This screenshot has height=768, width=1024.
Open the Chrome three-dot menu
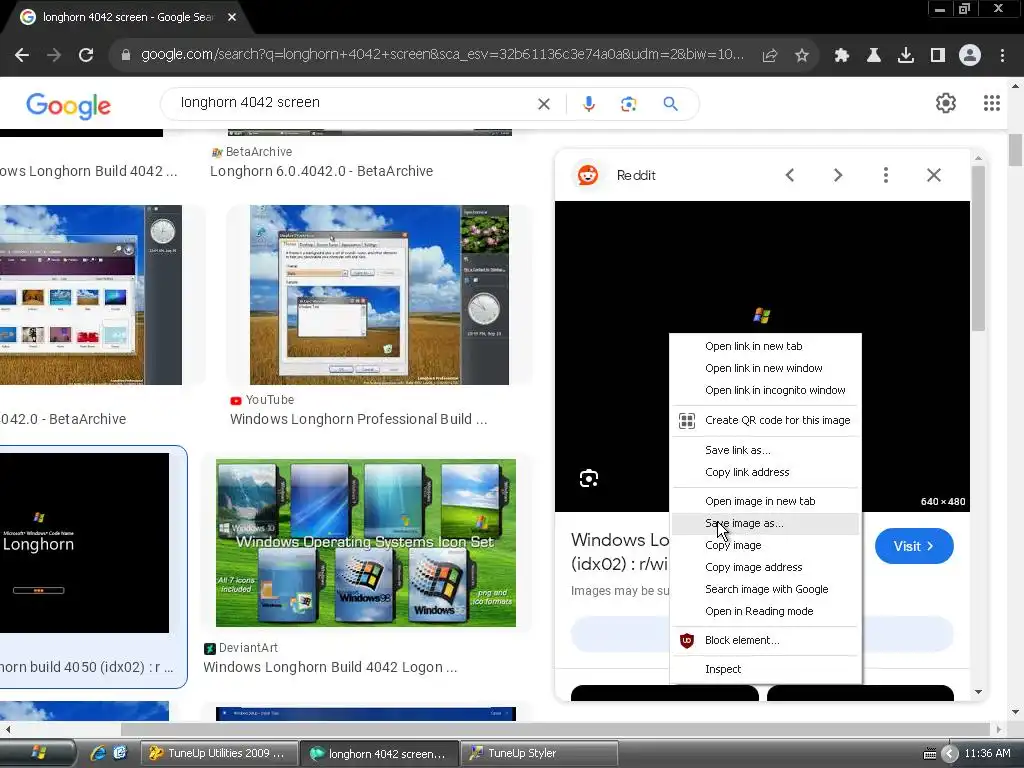tap(1002, 56)
